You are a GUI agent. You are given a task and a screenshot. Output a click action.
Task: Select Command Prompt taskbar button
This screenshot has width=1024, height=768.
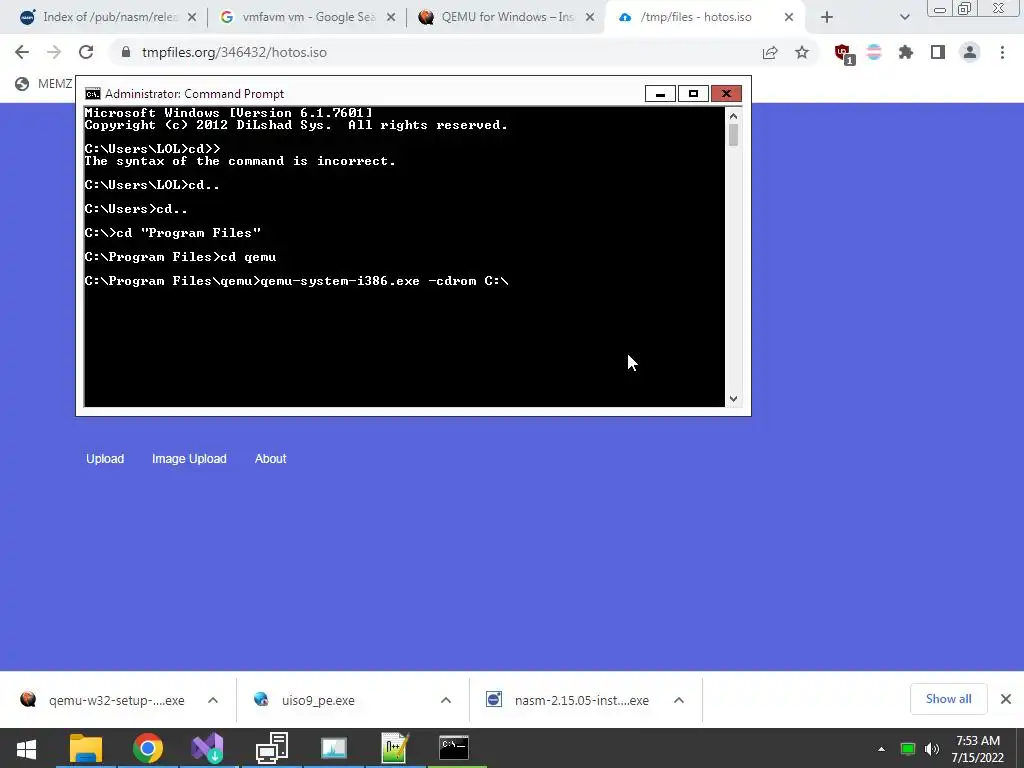point(455,748)
